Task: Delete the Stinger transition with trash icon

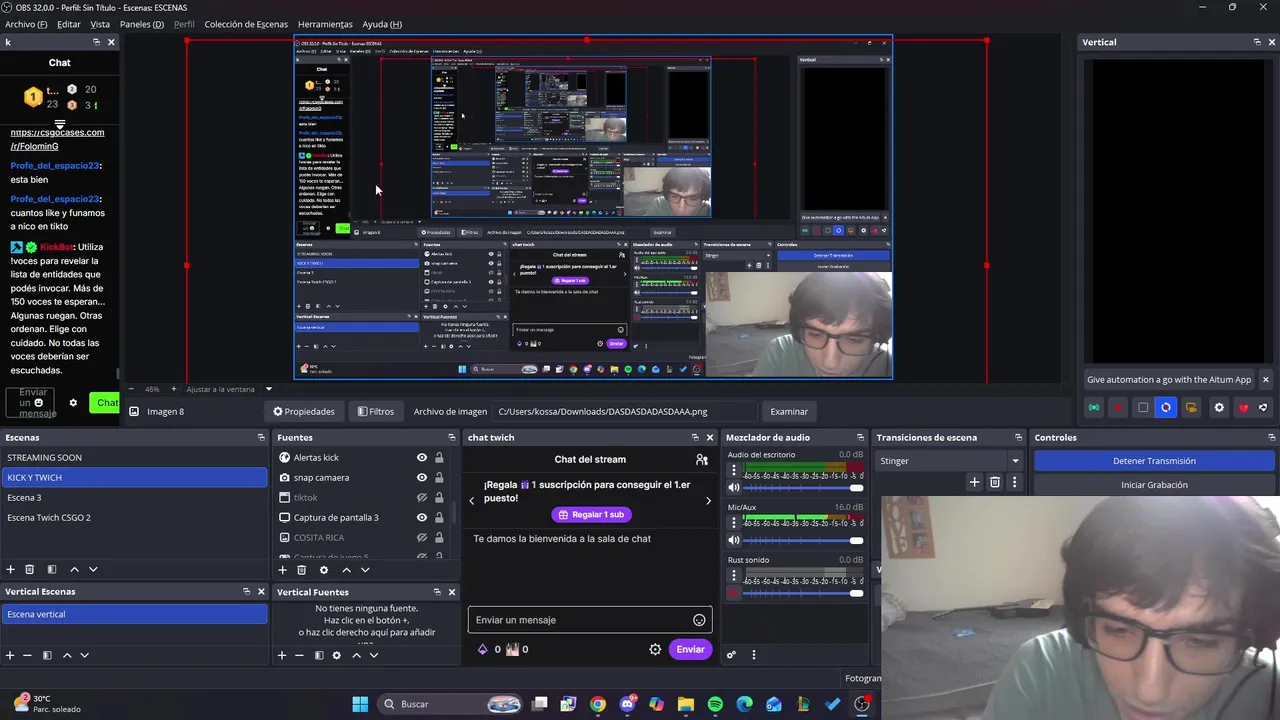Action: pyautogui.click(x=994, y=482)
